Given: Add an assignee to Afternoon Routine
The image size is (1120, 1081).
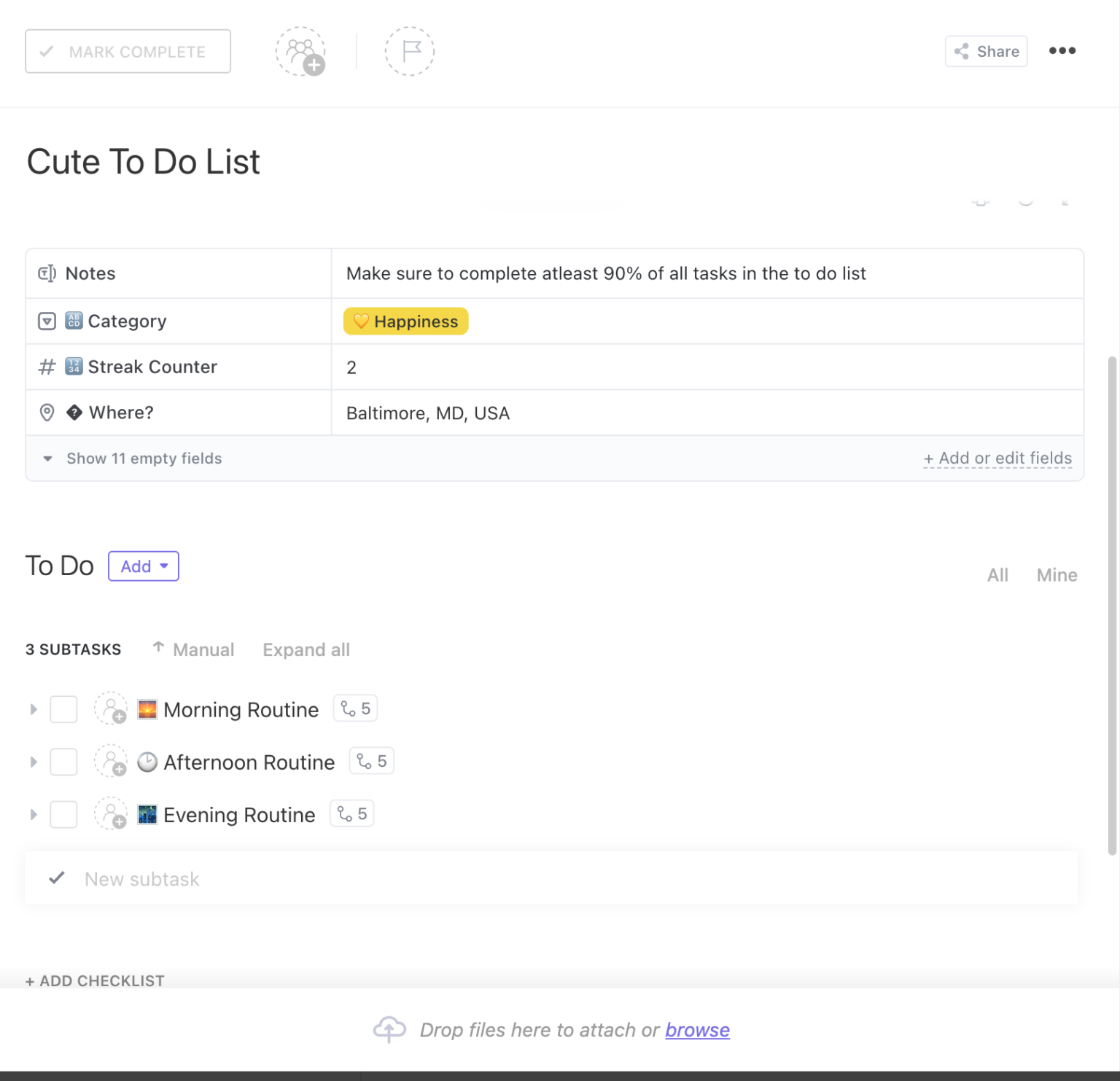Looking at the screenshot, I should pyautogui.click(x=111, y=761).
